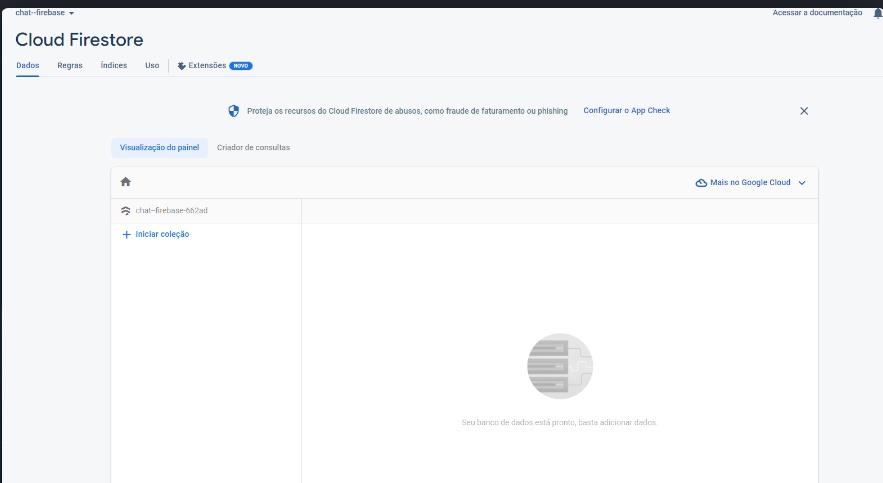
Task: Click the database icon beside chat-firebase-662ad
Action: pyautogui.click(x=126, y=211)
